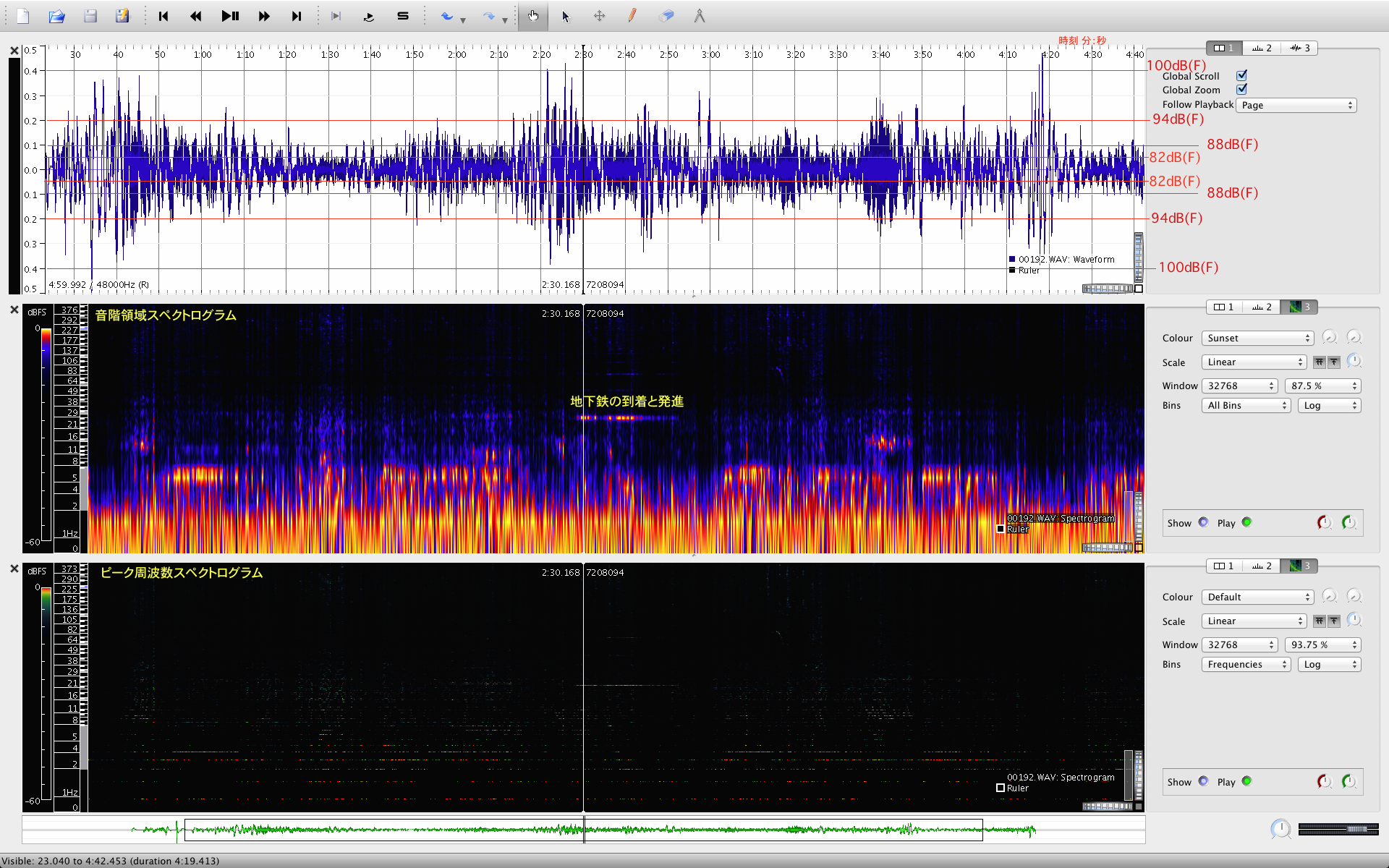Open the Frequencies bins dropdown

click(x=1246, y=664)
